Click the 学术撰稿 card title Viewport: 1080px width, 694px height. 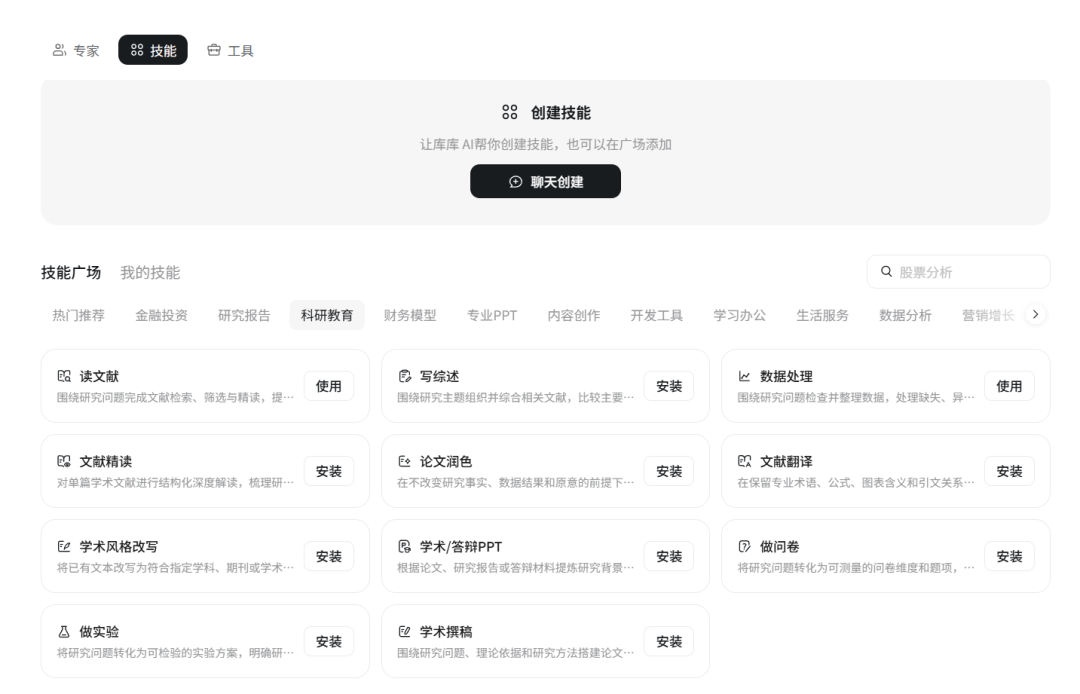pos(446,631)
